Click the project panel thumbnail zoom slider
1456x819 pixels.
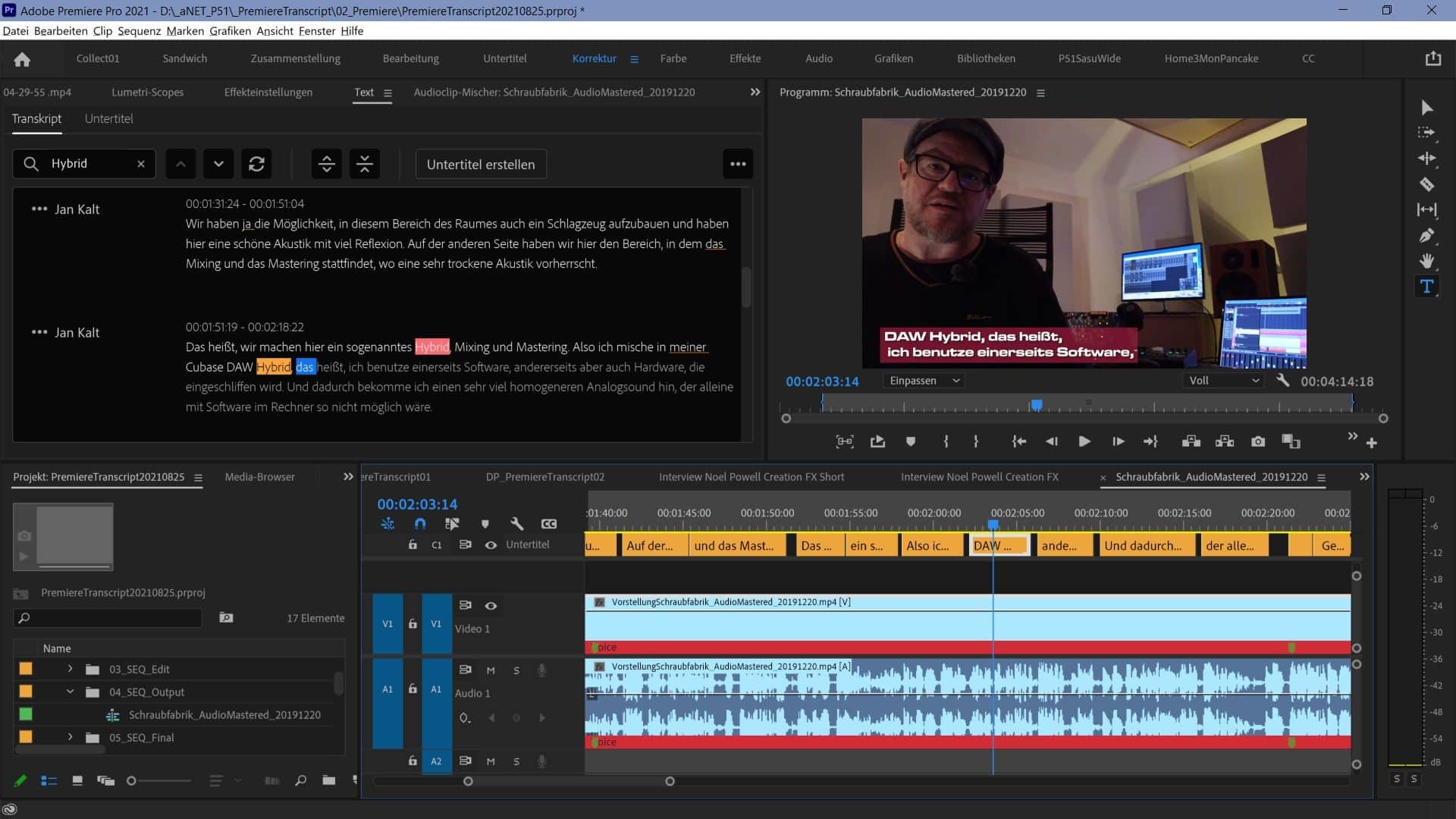pyautogui.click(x=131, y=780)
